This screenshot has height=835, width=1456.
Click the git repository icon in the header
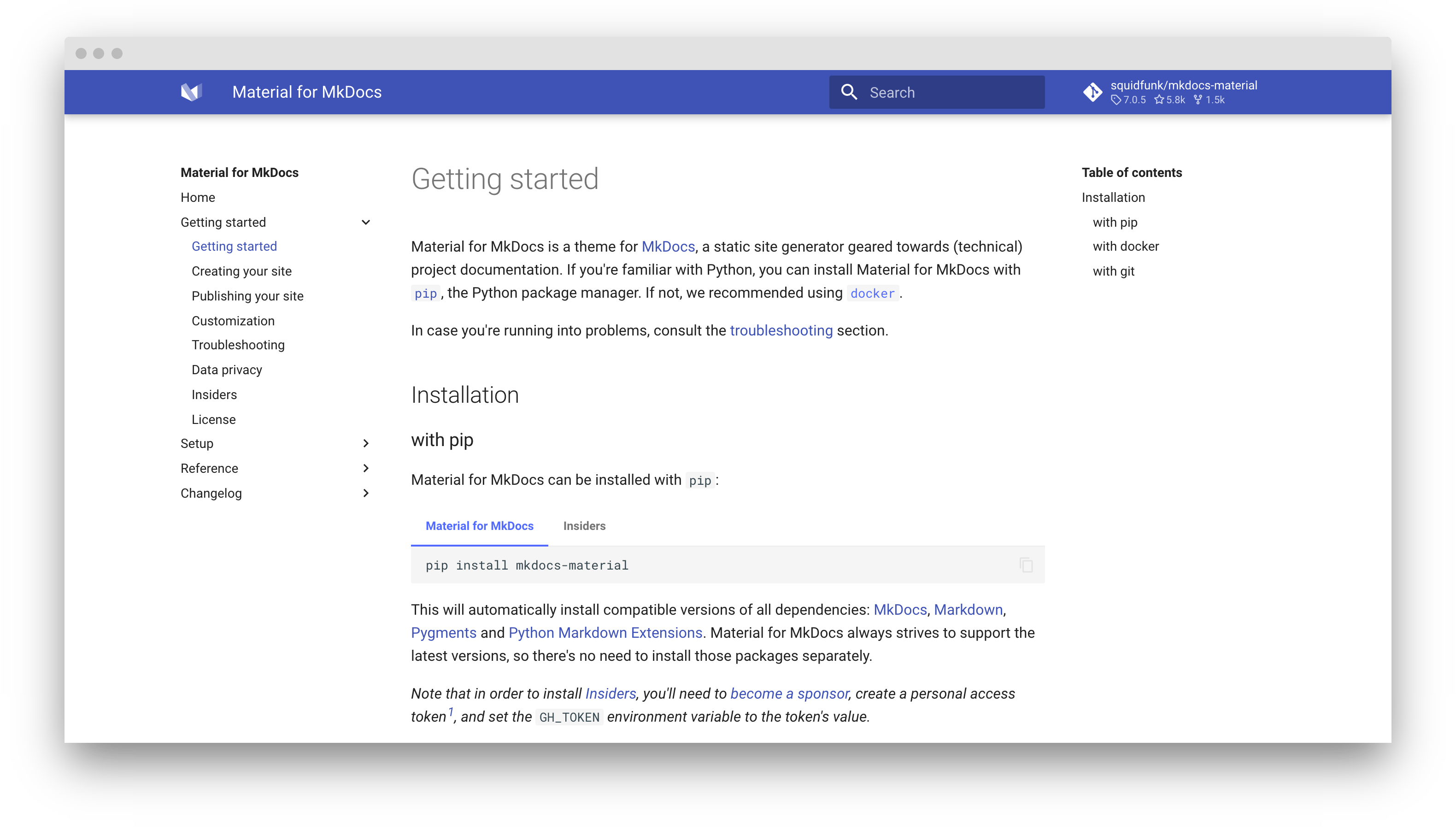click(1093, 92)
